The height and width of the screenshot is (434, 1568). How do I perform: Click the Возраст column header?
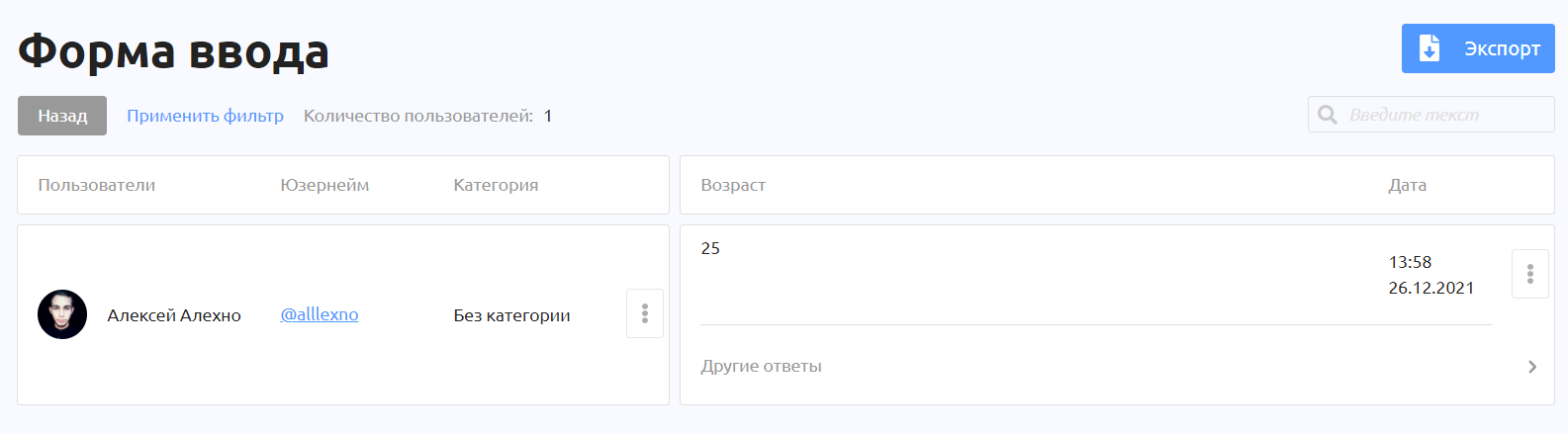[733, 185]
